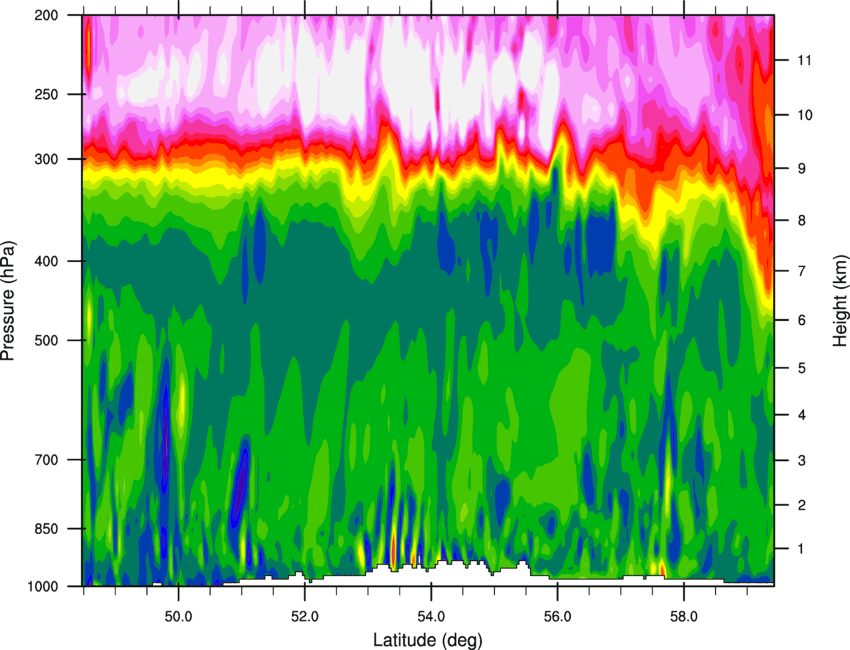Click the 5 km height label

[802, 368]
